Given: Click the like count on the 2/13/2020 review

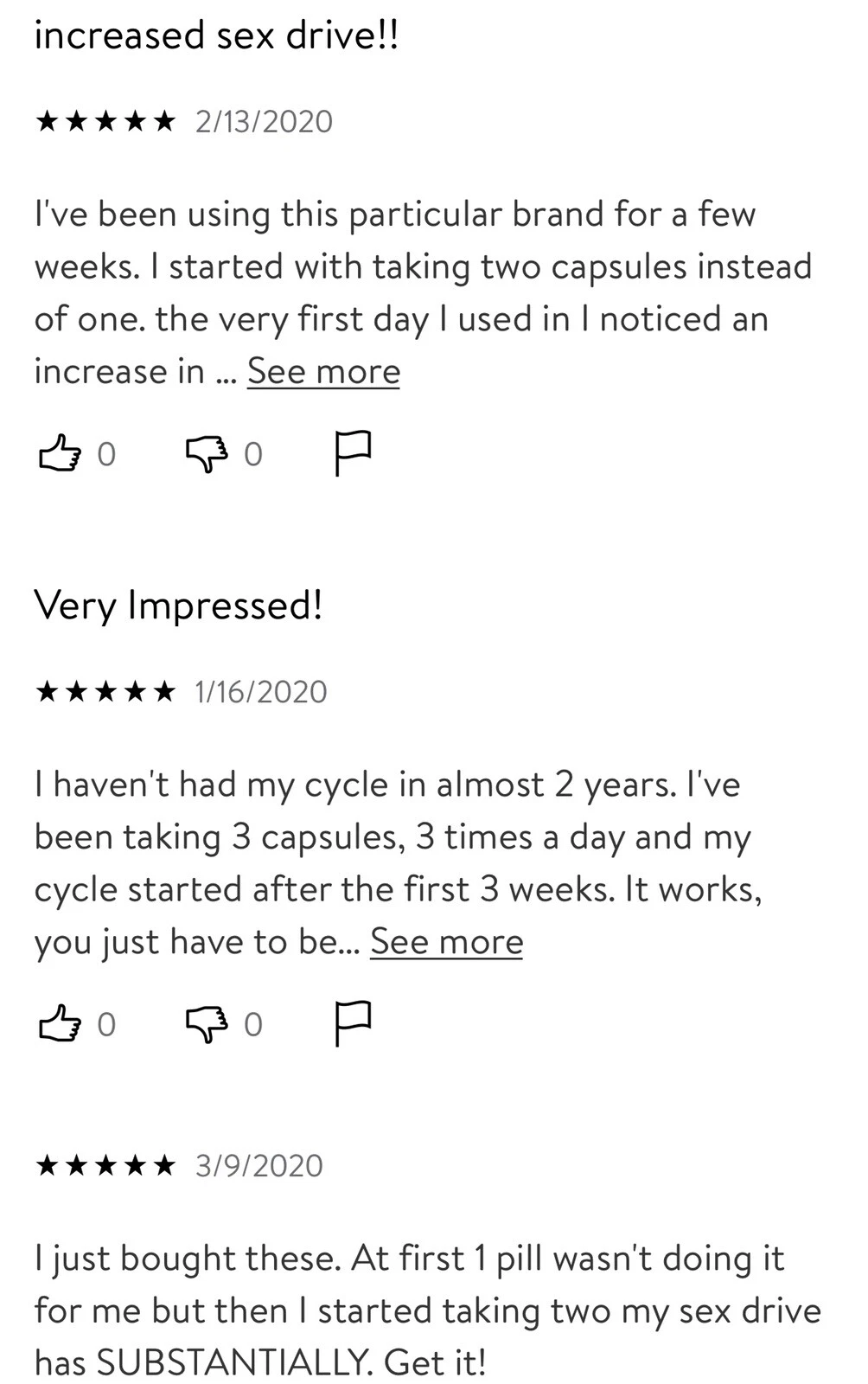Looking at the screenshot, I should 105,454.
